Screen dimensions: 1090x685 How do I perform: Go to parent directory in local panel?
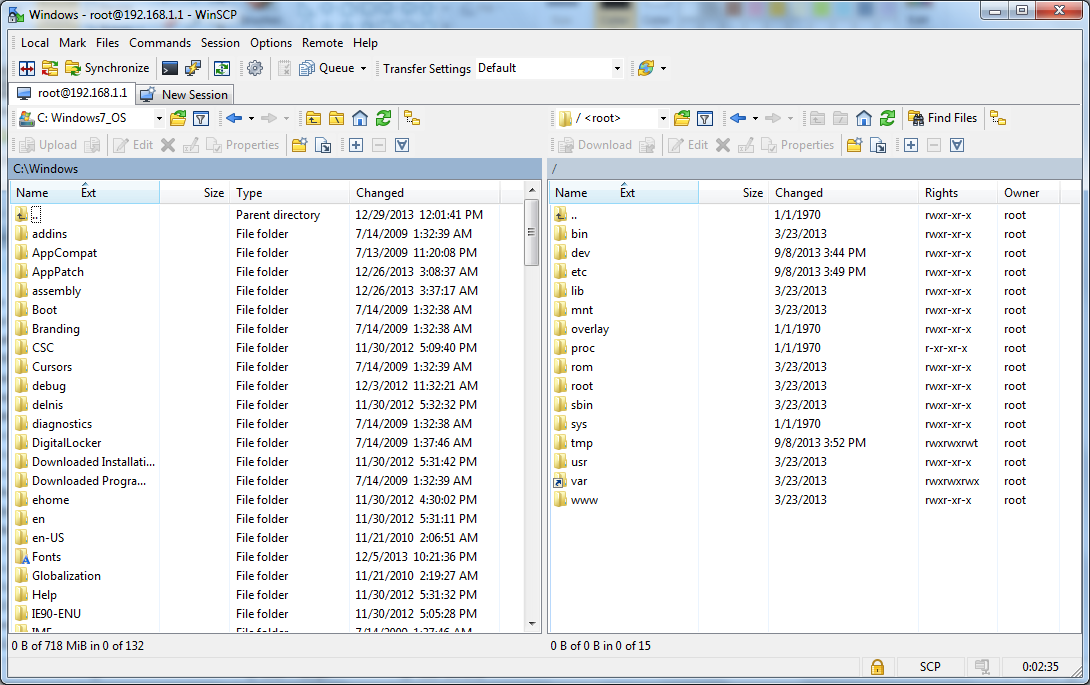(314, 118)
